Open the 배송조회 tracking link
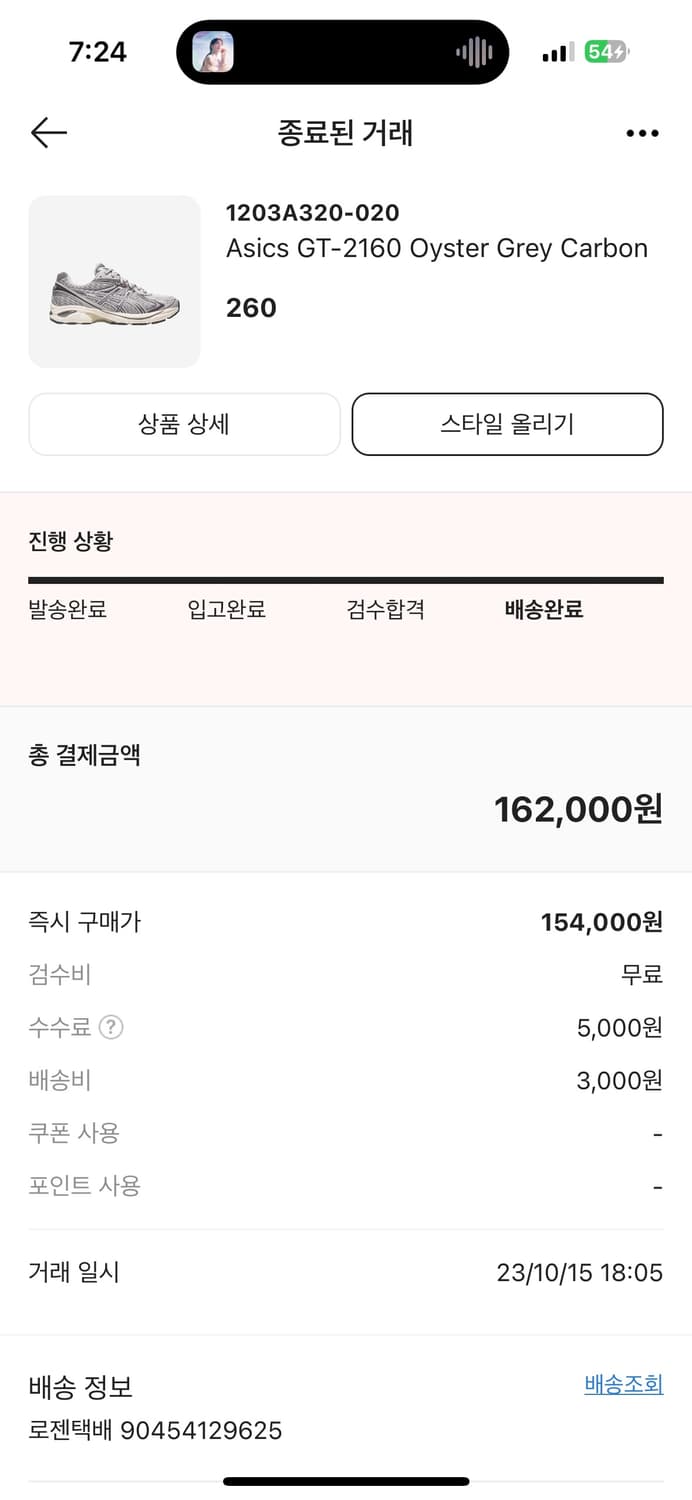This screenshot has height=1500, width=692. click(x=623, y=1384)
